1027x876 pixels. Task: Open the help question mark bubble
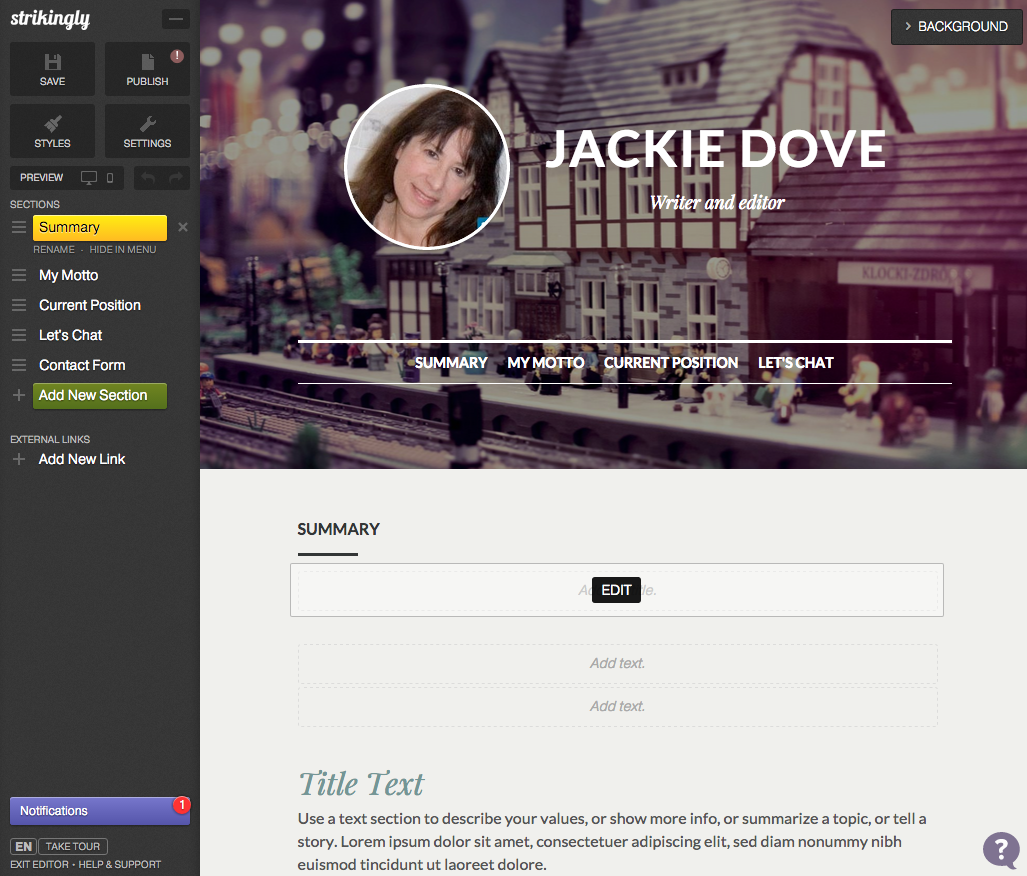(x=1000, y=849)
